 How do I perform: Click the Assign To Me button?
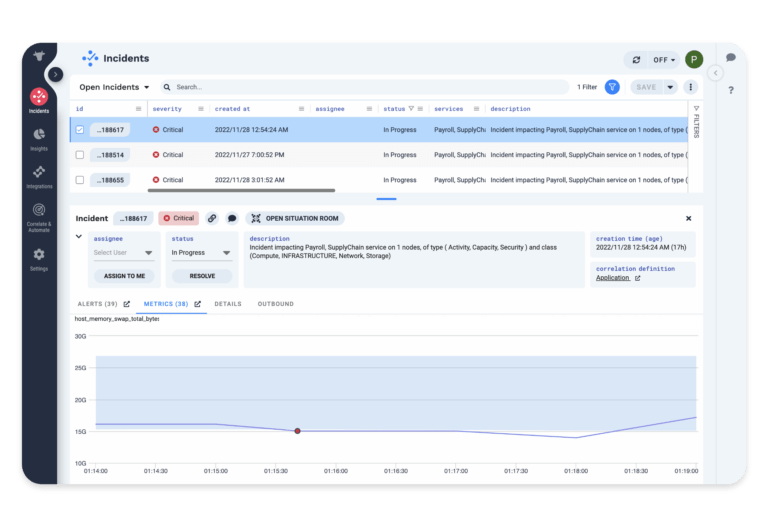[x=123, y=276]
